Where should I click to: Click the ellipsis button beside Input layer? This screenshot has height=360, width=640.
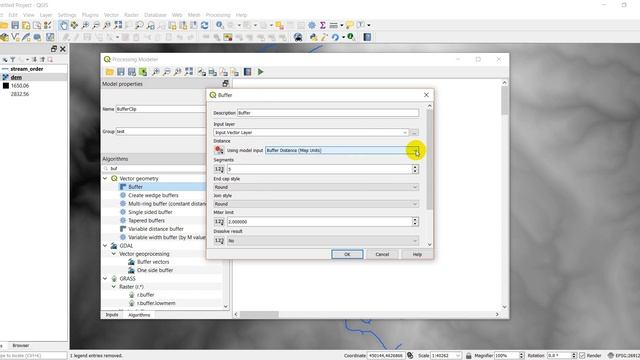[414, 132]
